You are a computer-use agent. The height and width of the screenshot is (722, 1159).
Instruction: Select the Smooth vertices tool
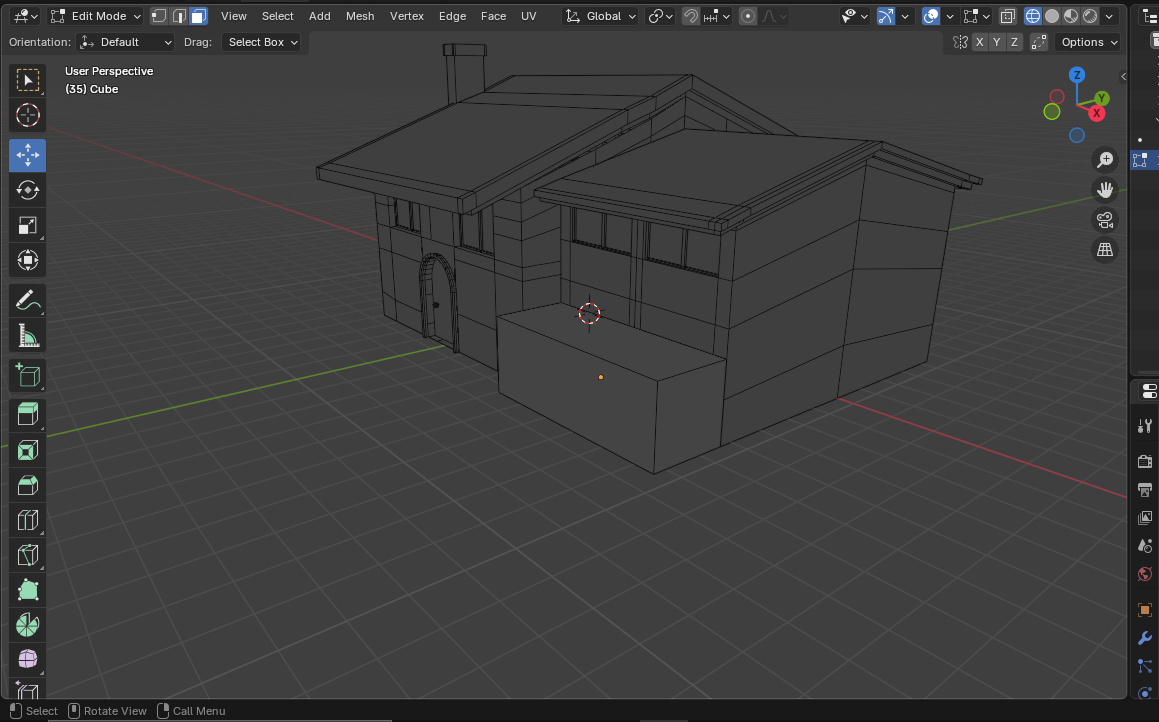point(27,660)
